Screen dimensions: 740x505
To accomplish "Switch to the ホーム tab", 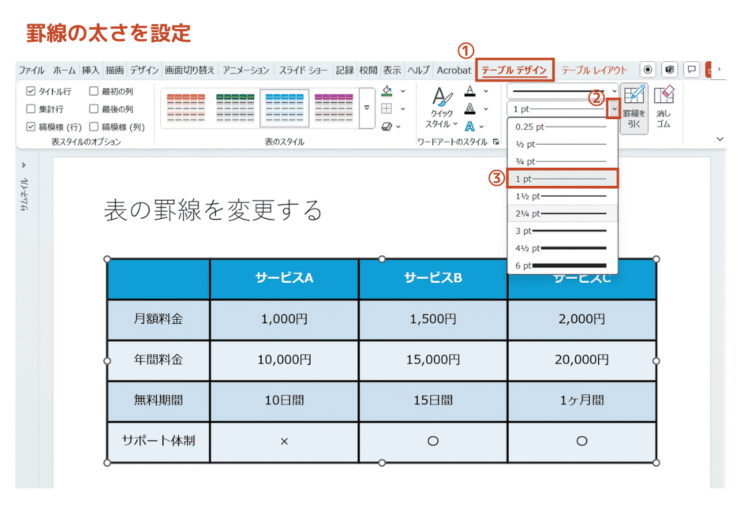I will pyautogui.click(x=64, y=70).
